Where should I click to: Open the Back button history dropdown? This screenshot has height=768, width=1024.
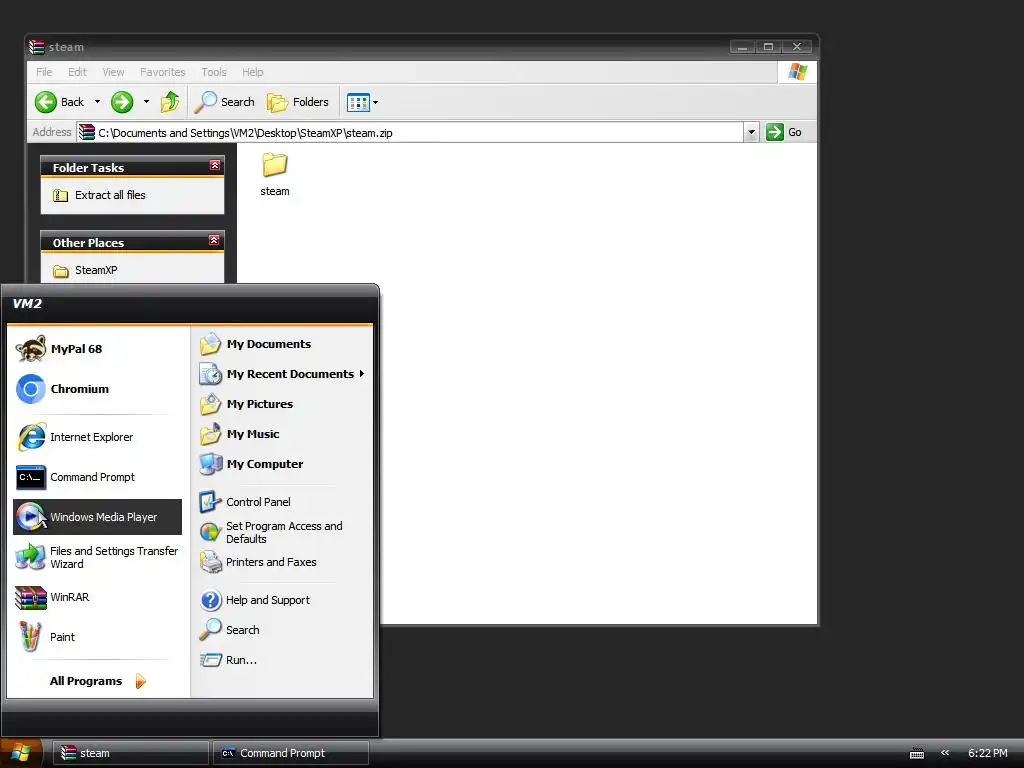[x=97, y=102]
